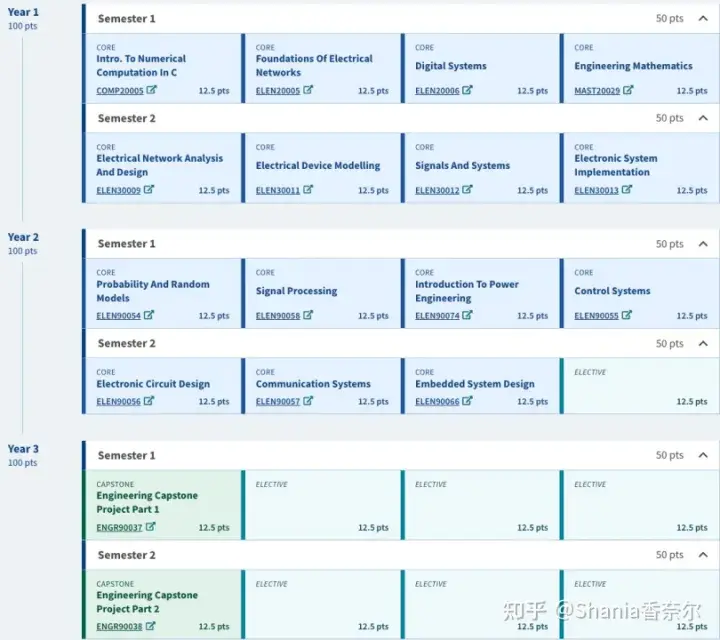Open the ELEN30012 subject link
Viewport: 720px width, 640px height.
point(437,190)
